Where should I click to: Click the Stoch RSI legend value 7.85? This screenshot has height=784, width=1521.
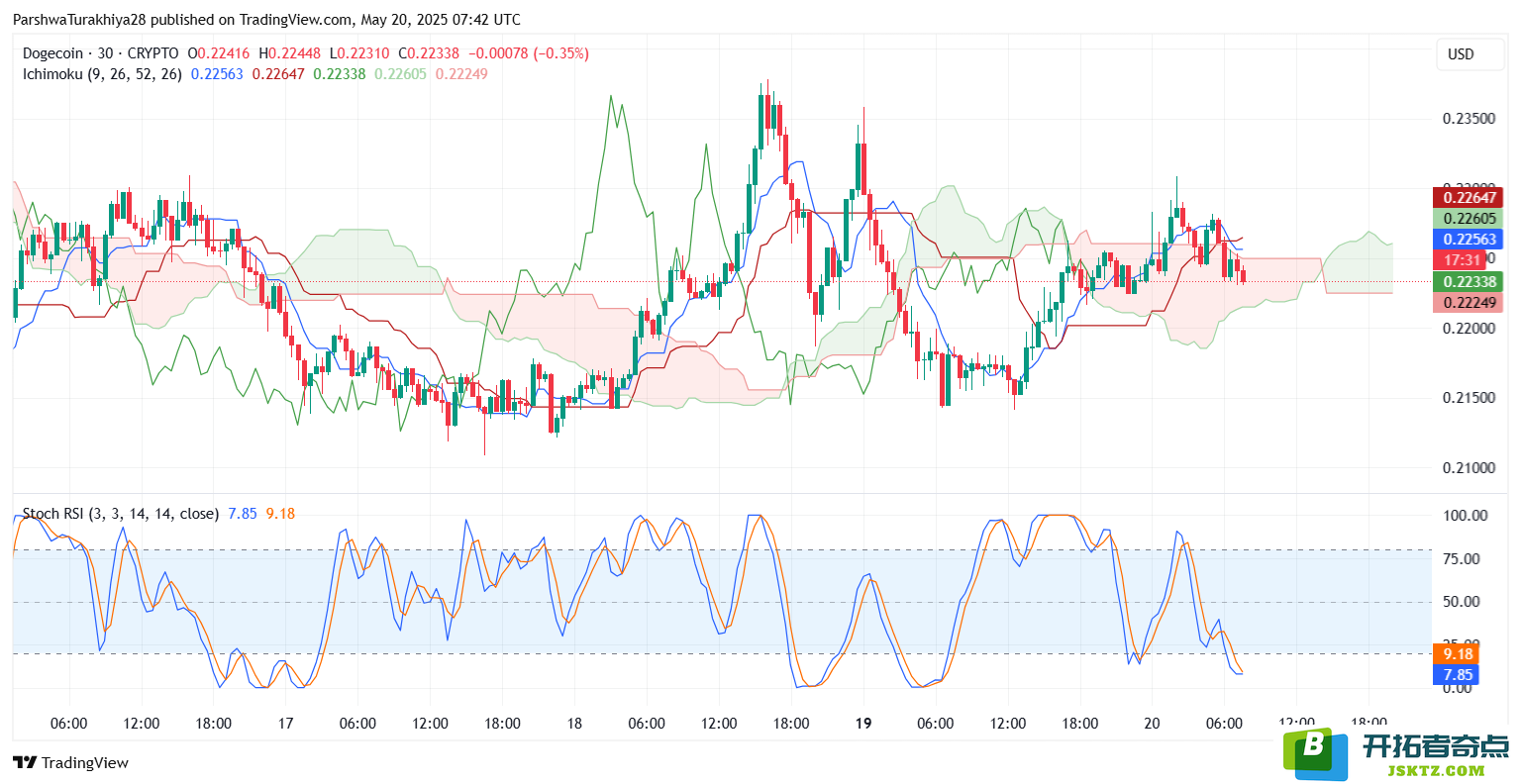point(243,514)
